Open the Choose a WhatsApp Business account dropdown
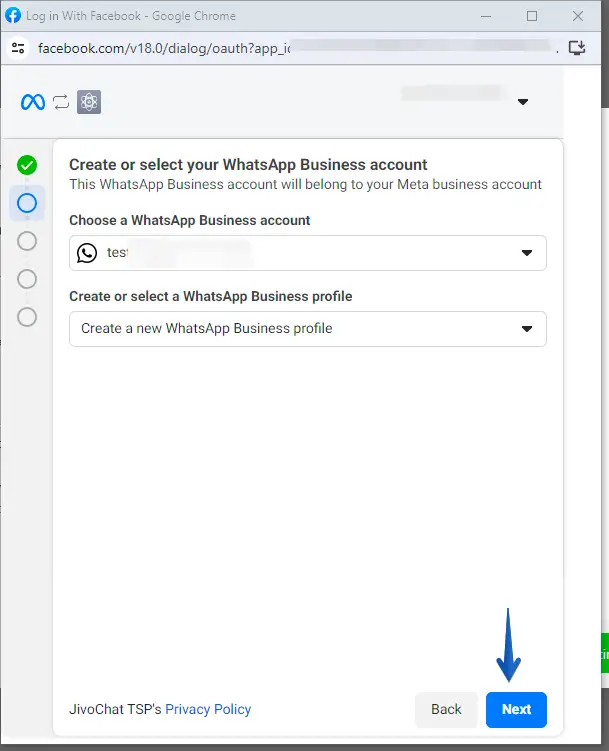Image resolution: width=609 pixels, height=751 pixels. point(307,253)
